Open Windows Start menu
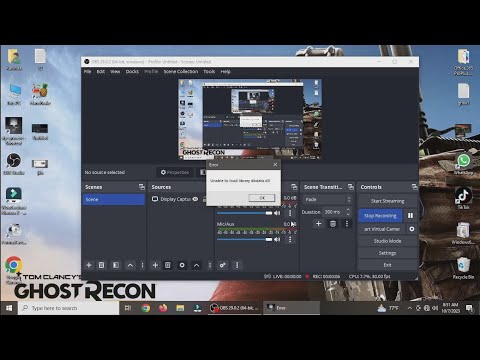This screenshot has width=480, height=360. coord(9,308)
